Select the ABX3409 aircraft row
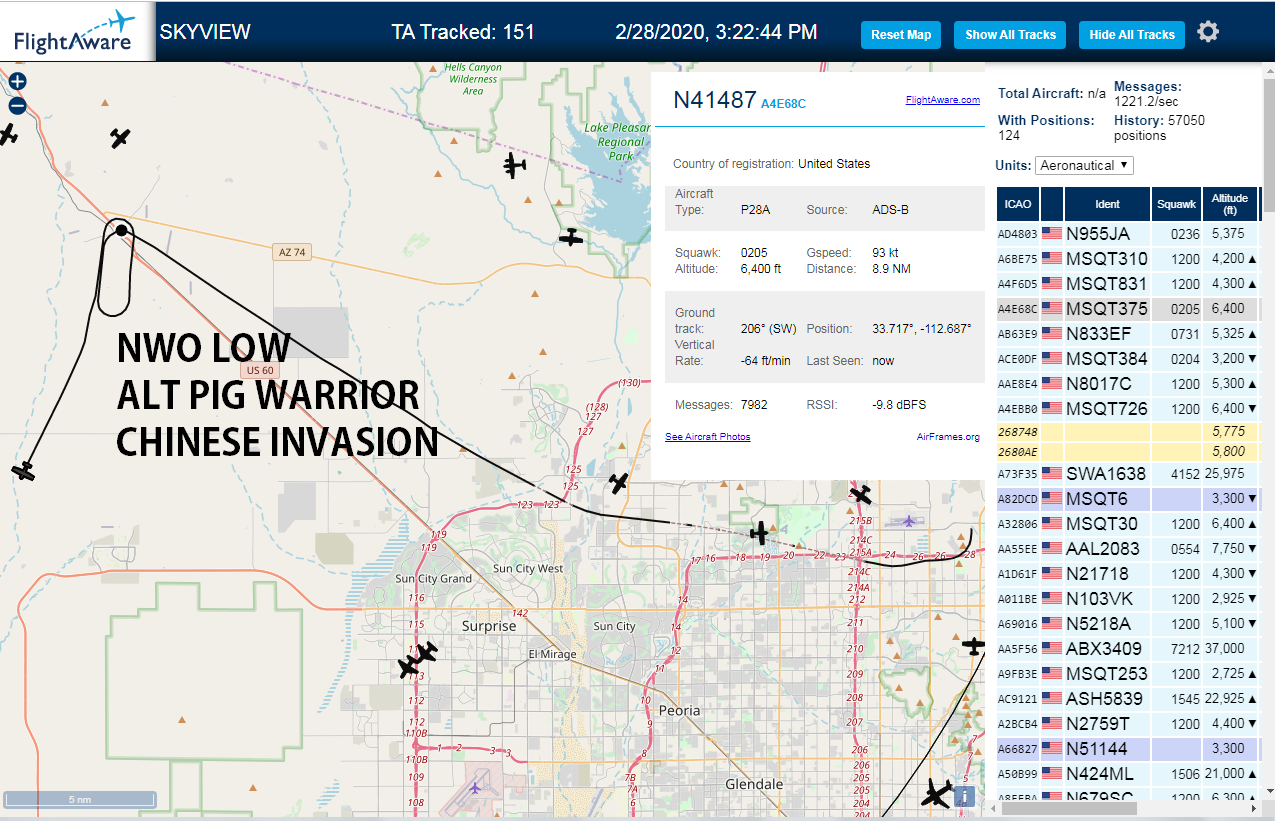The image size is (1275, 821). 1127,648
